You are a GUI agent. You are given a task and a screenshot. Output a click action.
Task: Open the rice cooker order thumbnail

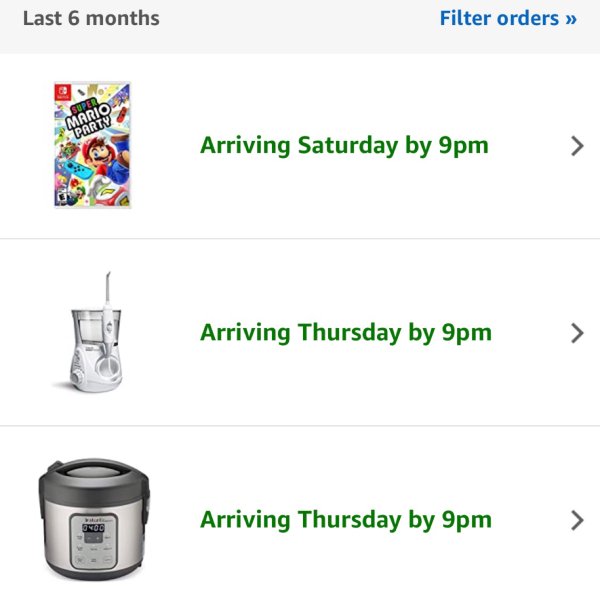pyautogui.click(x=94, y=520)
